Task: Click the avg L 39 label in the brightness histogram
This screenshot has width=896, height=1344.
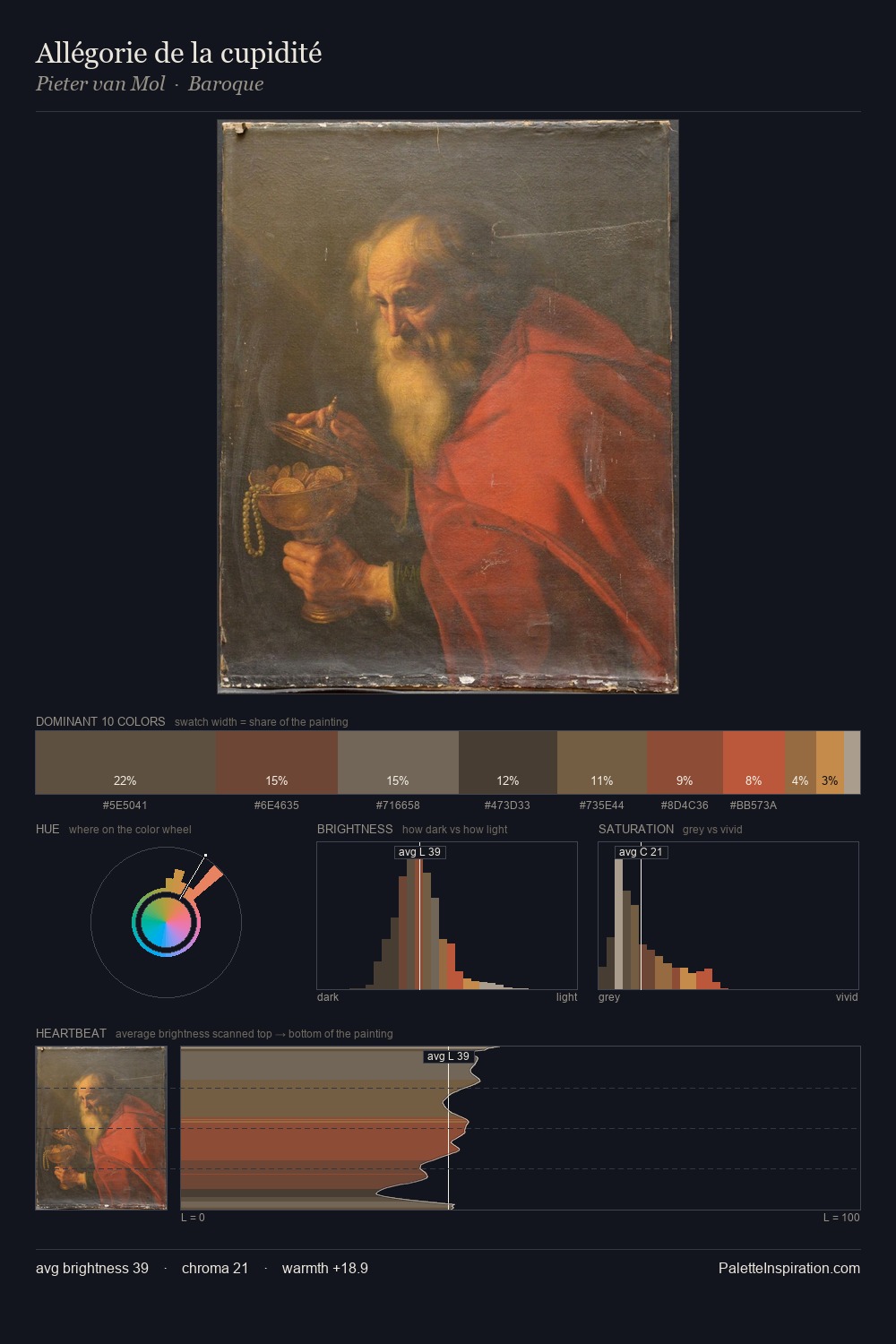Action: tap(420, 852)
